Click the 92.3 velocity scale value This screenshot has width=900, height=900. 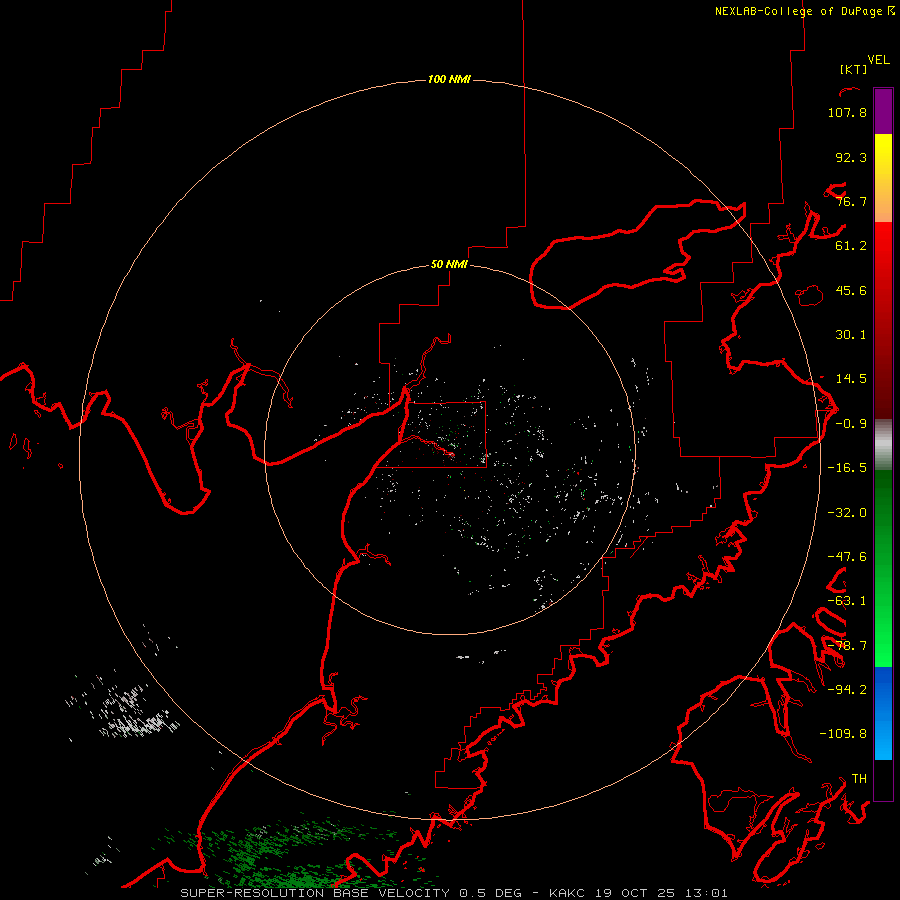pos(851,157)
